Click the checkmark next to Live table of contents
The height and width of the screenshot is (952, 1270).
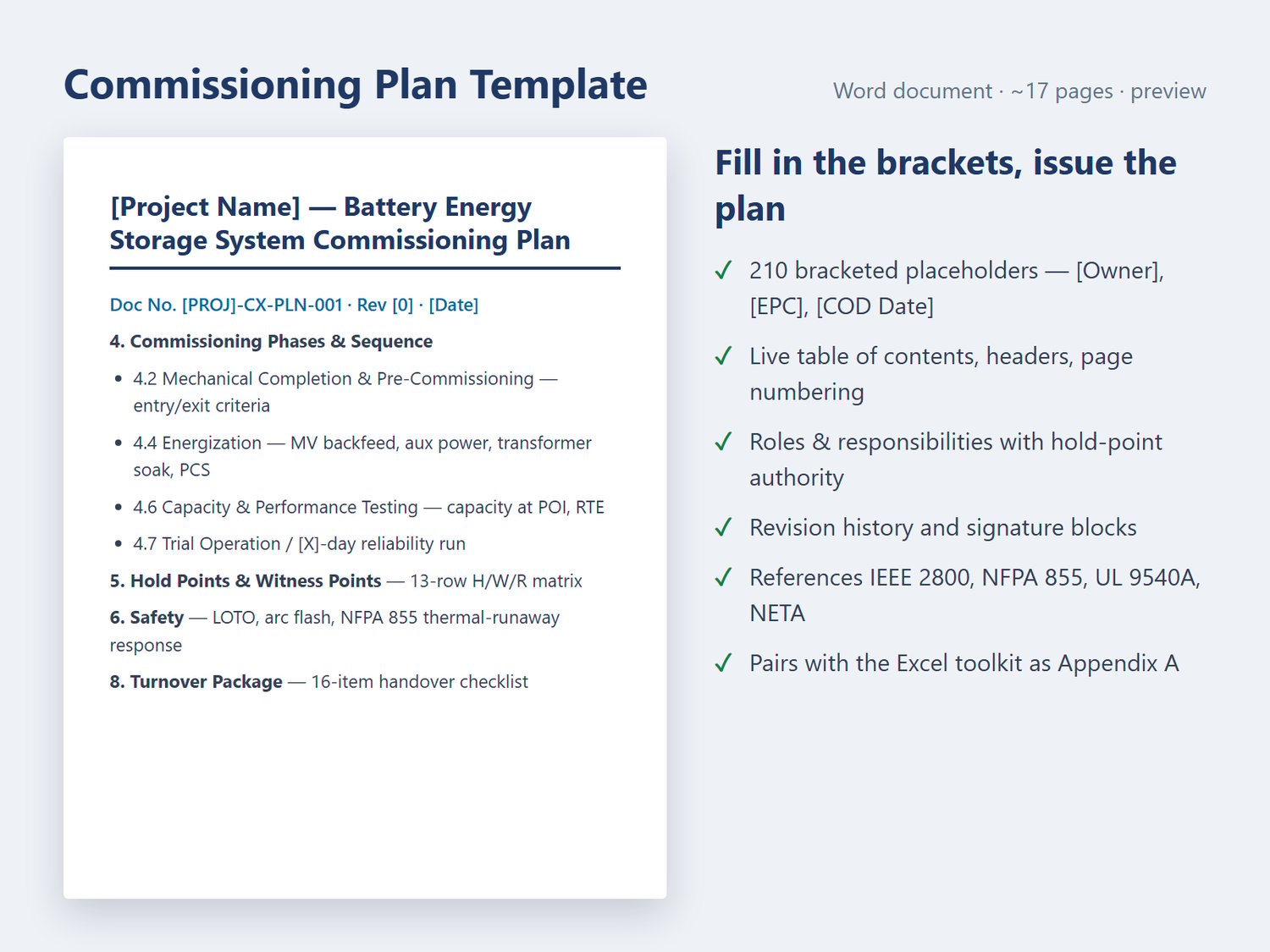tap(723, 356)
